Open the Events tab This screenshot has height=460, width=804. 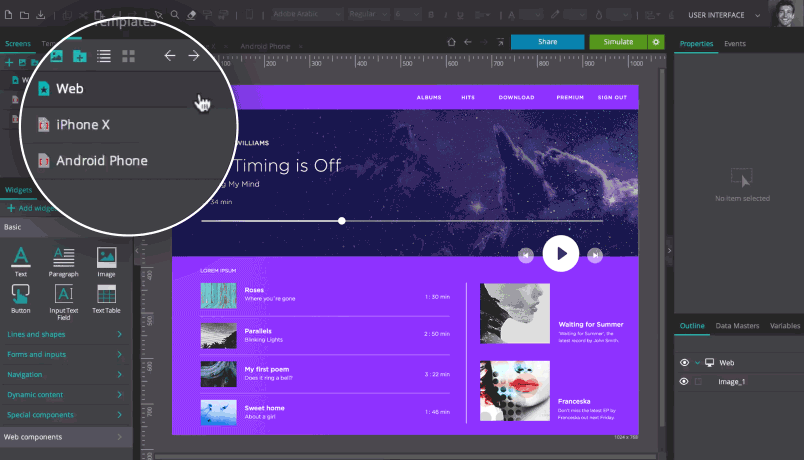pyautogui.click(x=735, y=44)
